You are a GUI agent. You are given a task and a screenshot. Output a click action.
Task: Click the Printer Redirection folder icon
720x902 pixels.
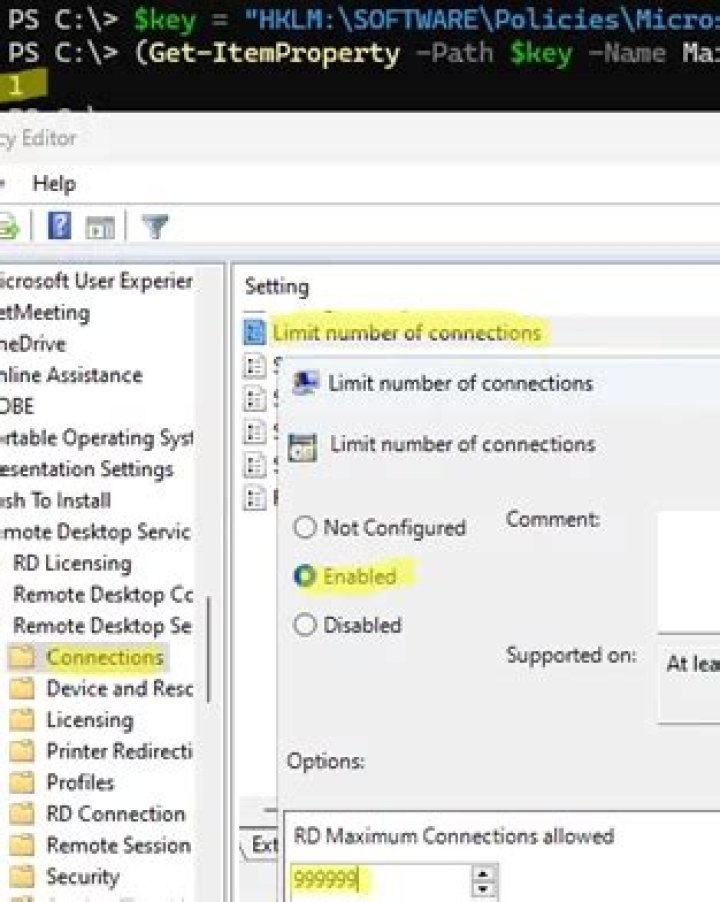tap(22, 751)
